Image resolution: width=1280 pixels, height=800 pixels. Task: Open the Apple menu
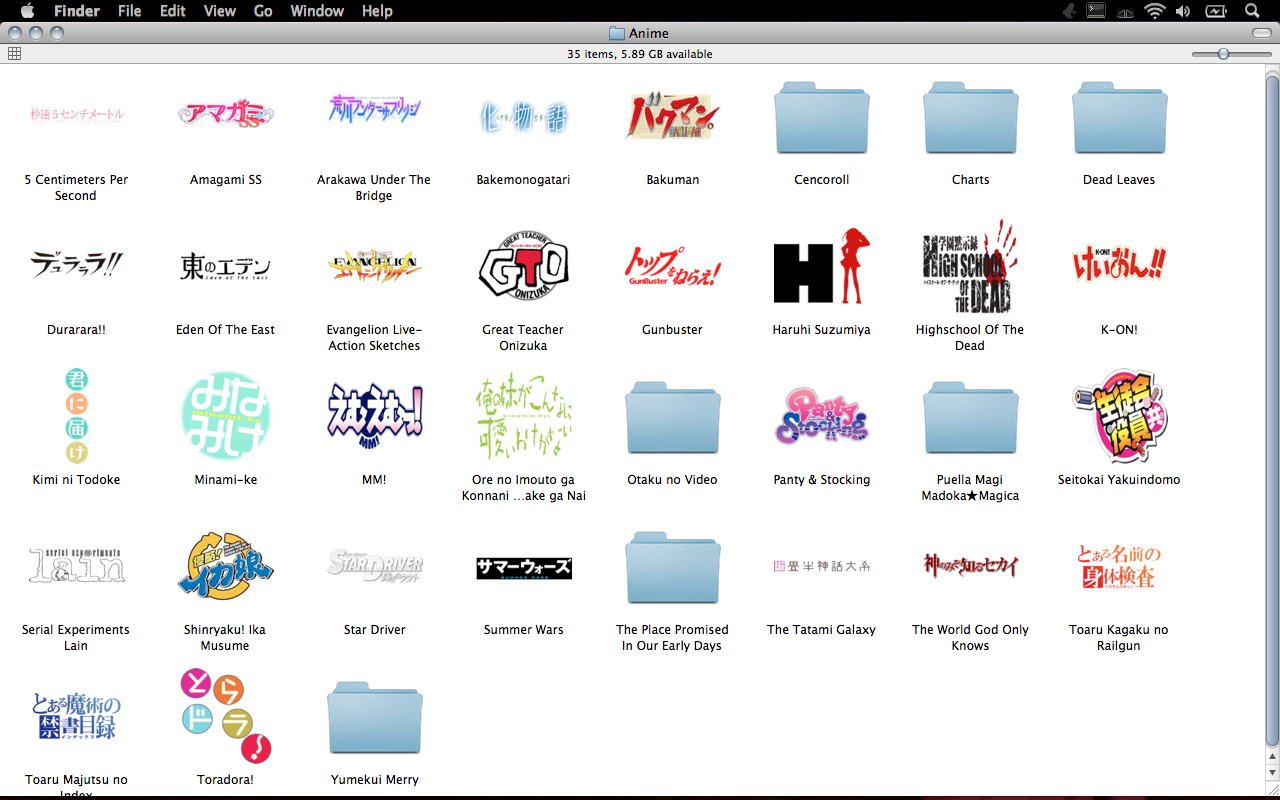(27, 11)
